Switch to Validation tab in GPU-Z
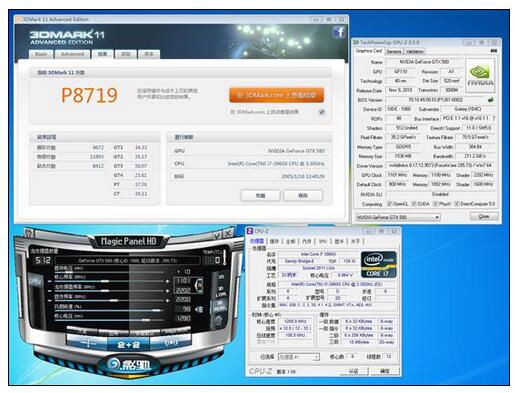515x393 pixels. click(x=415, y=51)
